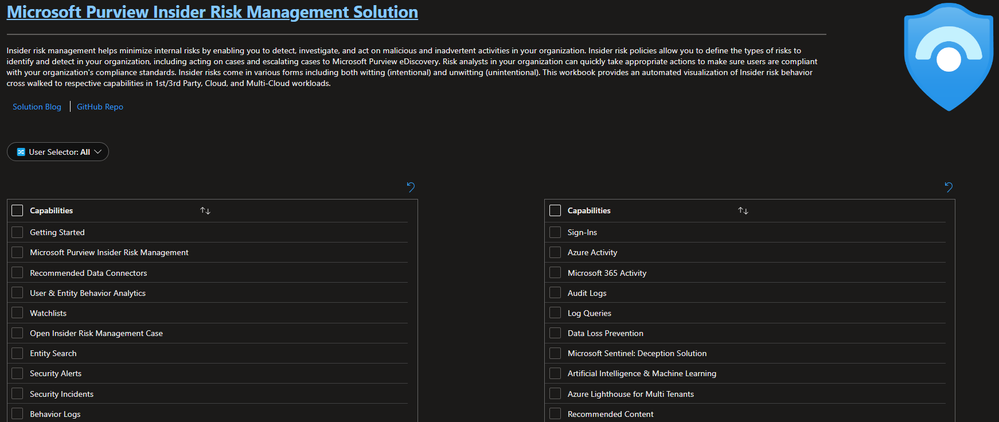Screen dimensions: 999x422
Task: Check the Audit Logs checkbox
Action: [x=555, y=293]
